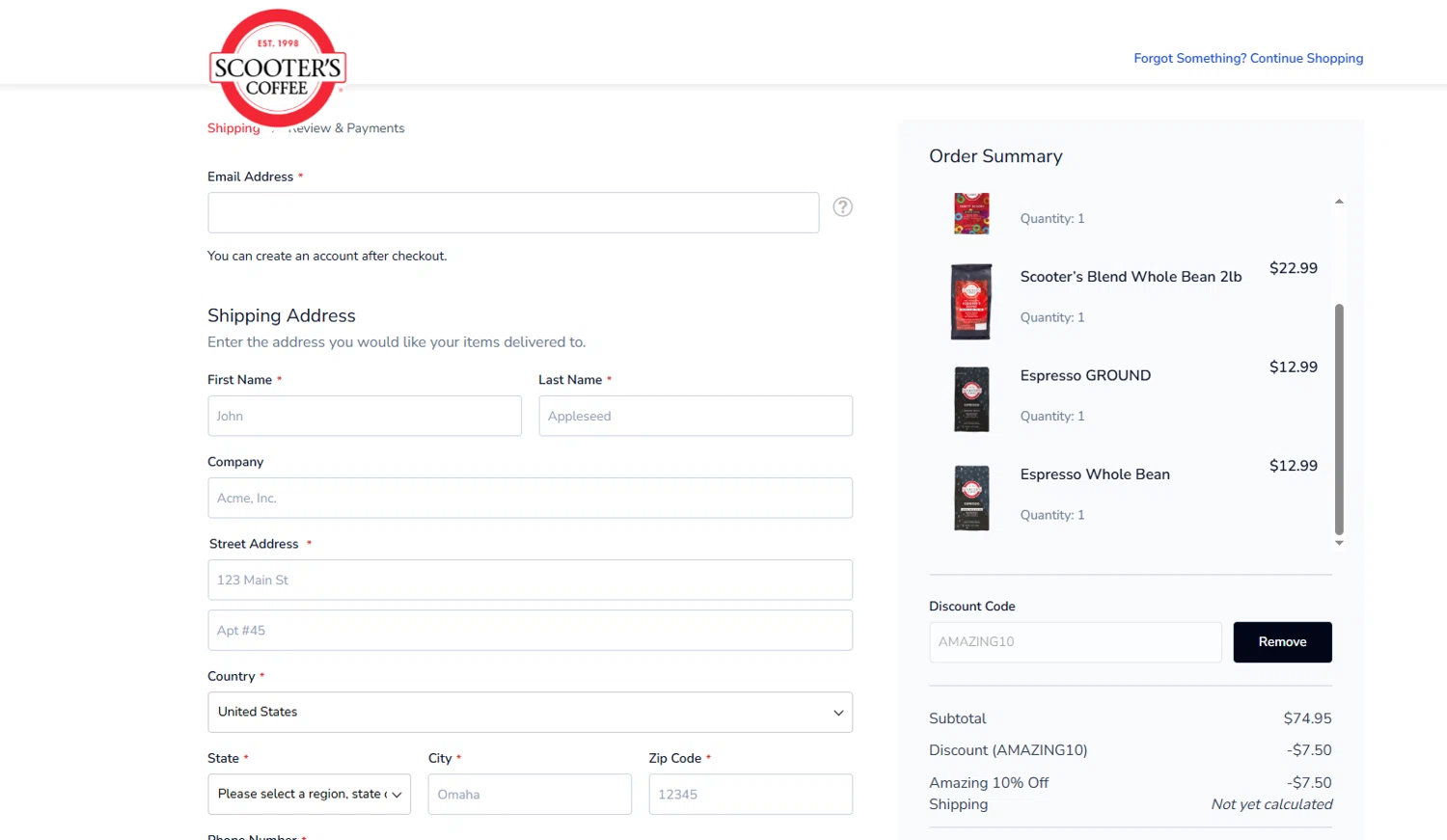
Task: Click the Scooter's Blend Whole Bean 2lb title
Action: (x=1131, y=277)
